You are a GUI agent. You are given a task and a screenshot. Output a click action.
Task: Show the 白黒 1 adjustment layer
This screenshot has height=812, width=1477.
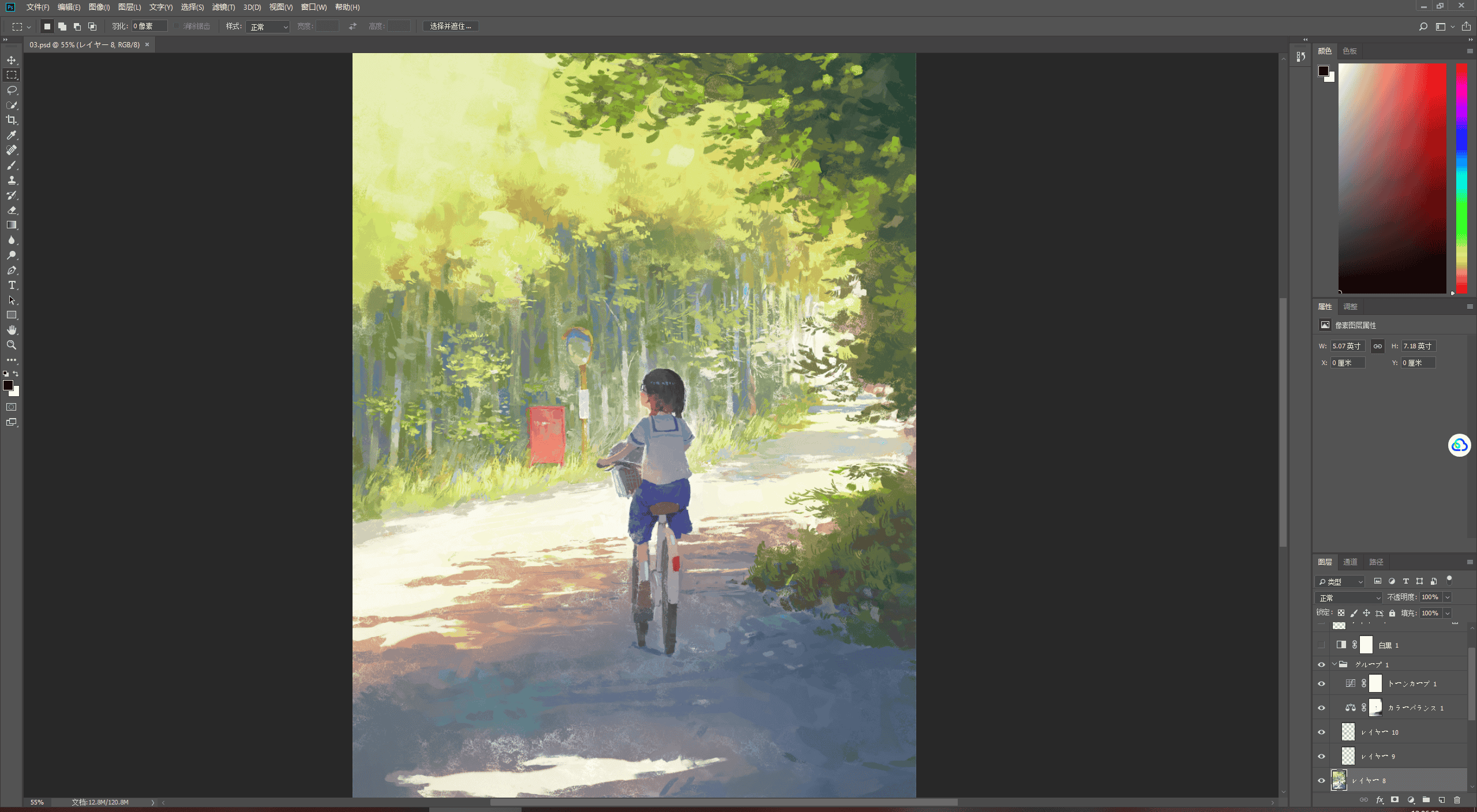1321,645
